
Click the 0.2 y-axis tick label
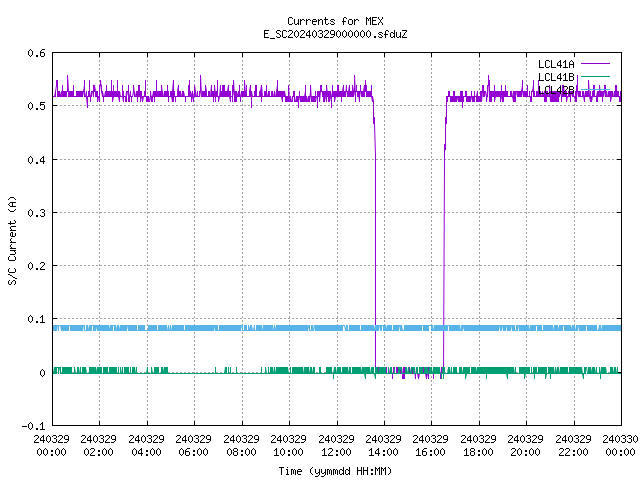pyautogui.click(x=36, y=266)
